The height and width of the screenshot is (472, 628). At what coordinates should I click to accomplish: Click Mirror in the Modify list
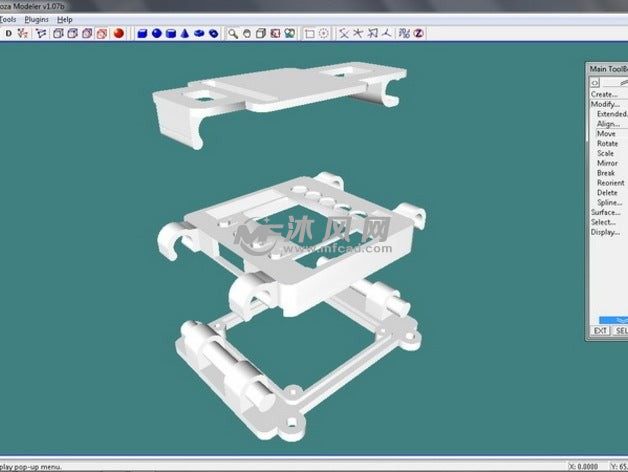click(x=607, y=163)
